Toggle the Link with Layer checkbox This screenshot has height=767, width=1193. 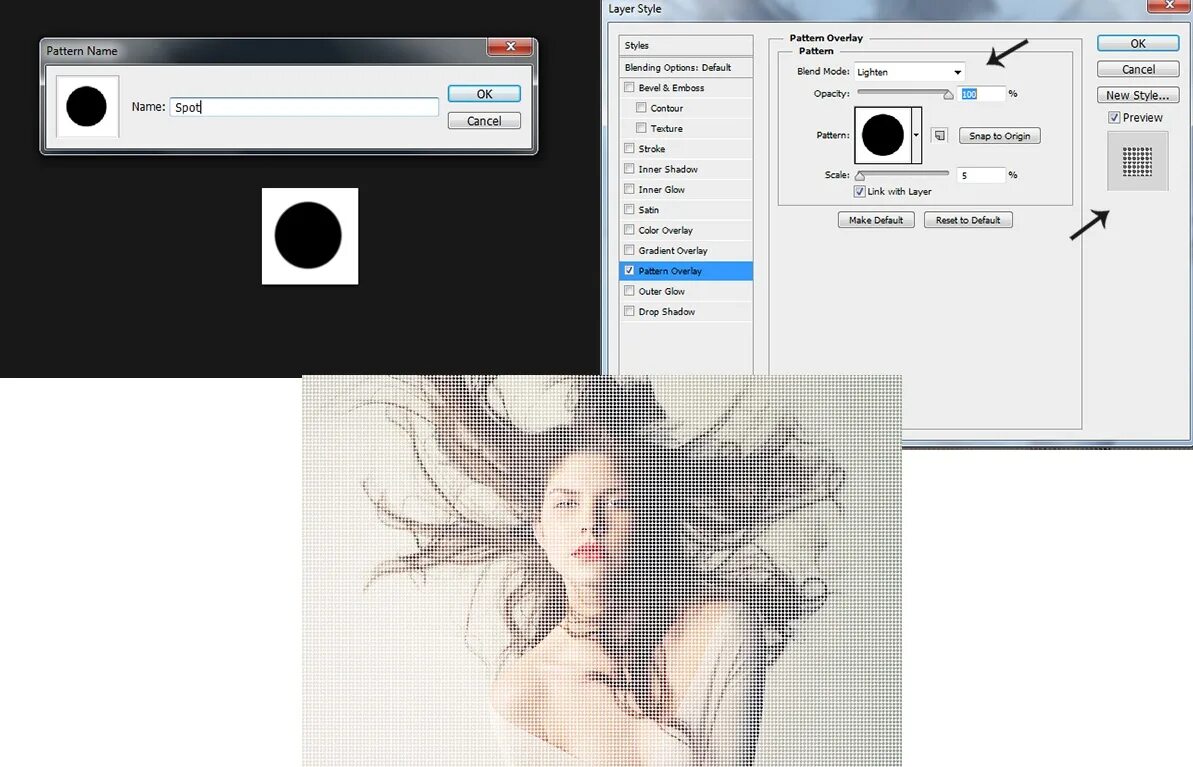(x=859, y=192)
